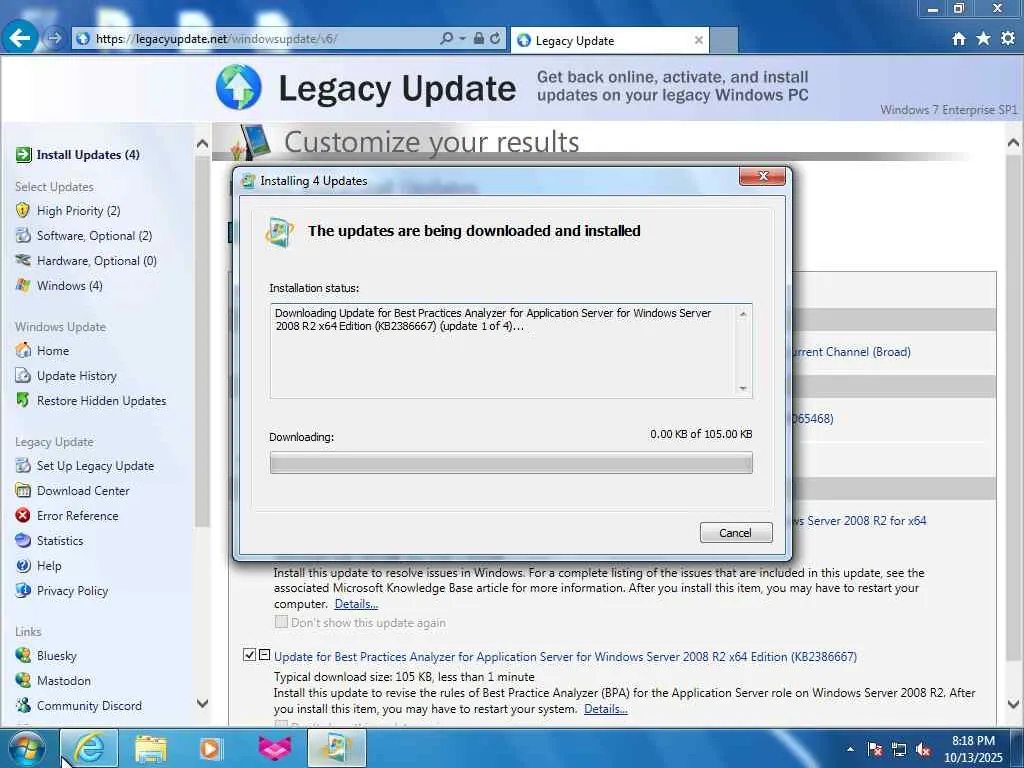This screenshot has height=768, width=1024.
Task: Click the Community Discord icon
Action: point(23,705)
